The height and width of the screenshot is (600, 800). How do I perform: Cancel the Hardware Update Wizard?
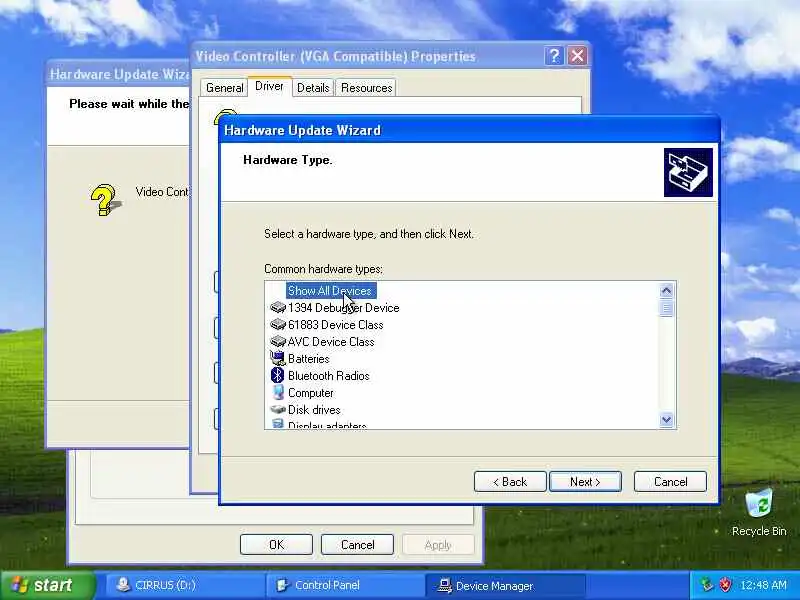[670, 482]
